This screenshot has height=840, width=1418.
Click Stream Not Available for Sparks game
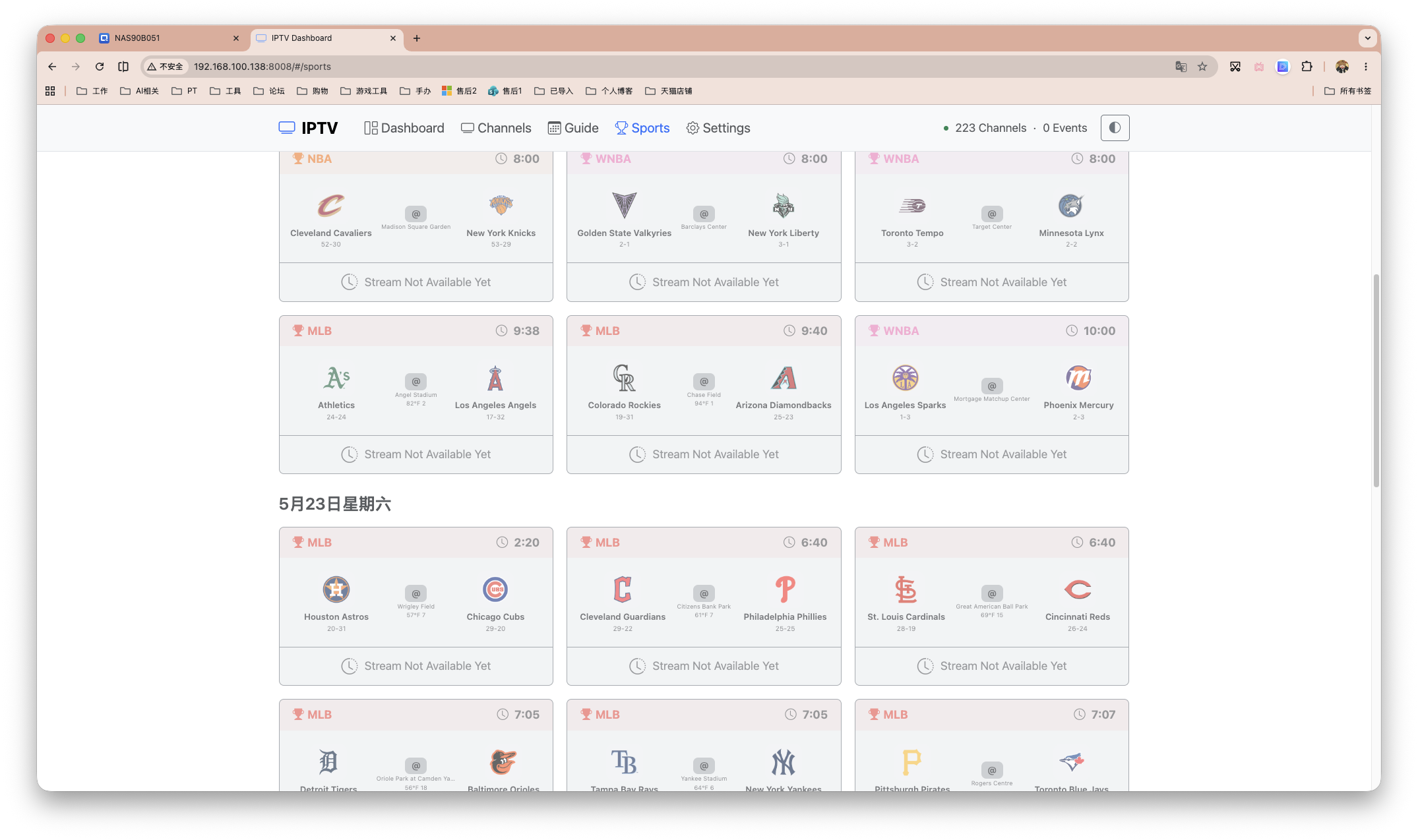[x=992, y=454]
